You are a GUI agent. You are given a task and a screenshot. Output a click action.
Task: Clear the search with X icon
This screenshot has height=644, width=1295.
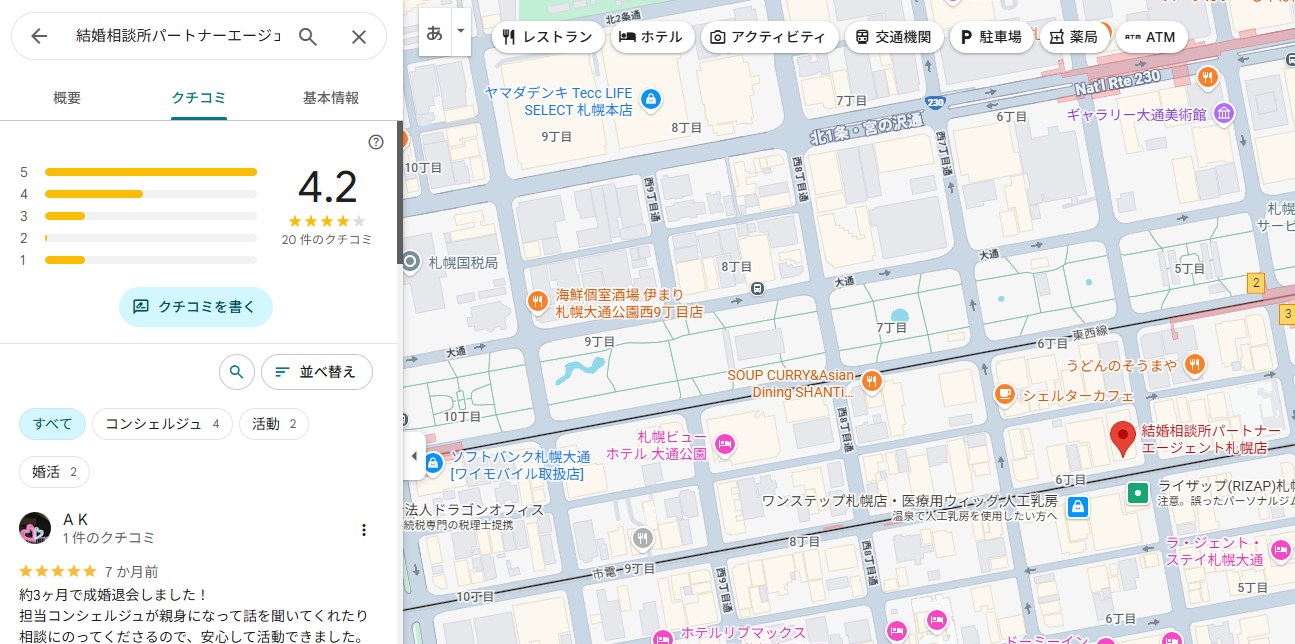click(359, 37)
